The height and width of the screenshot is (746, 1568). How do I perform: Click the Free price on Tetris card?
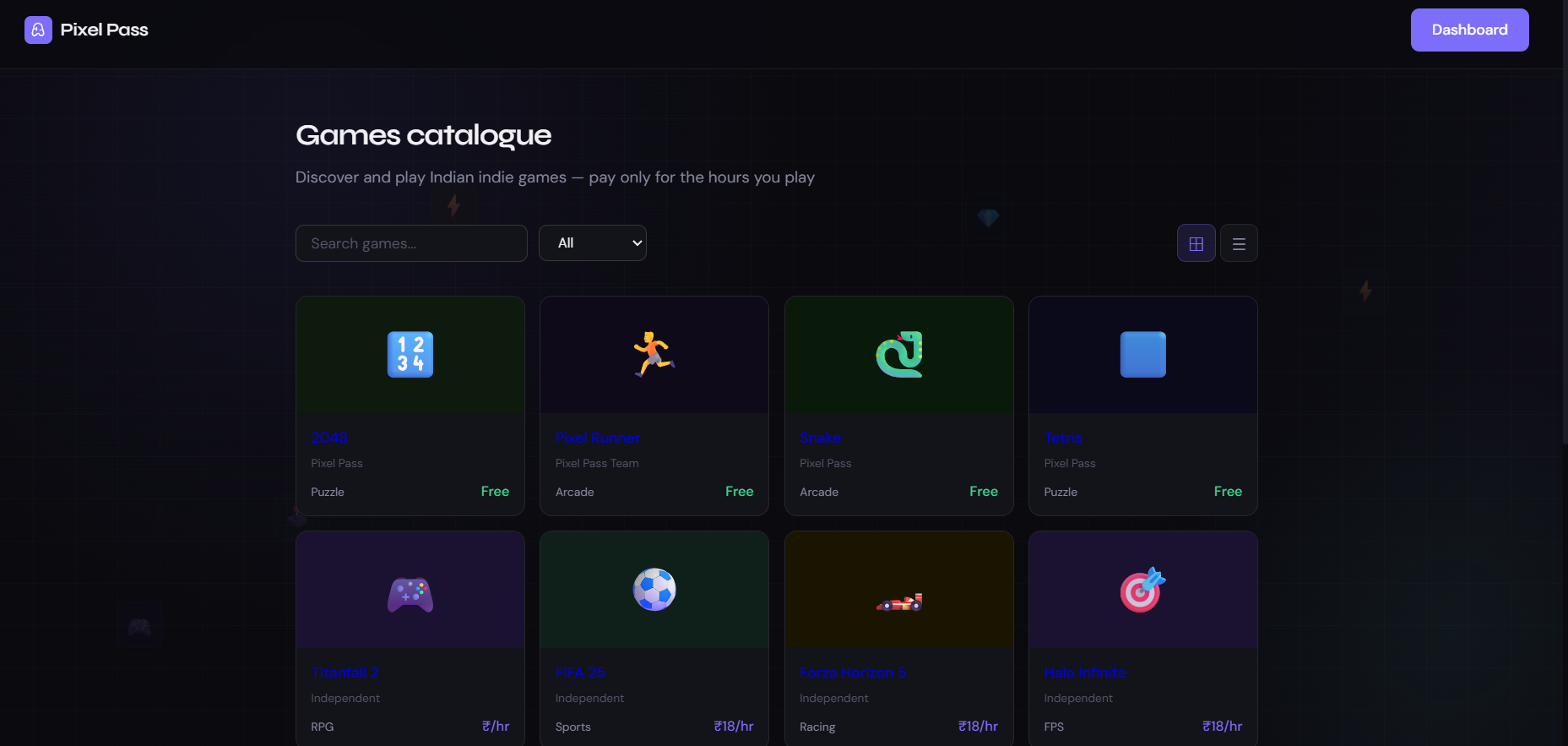pos(1228,492)
